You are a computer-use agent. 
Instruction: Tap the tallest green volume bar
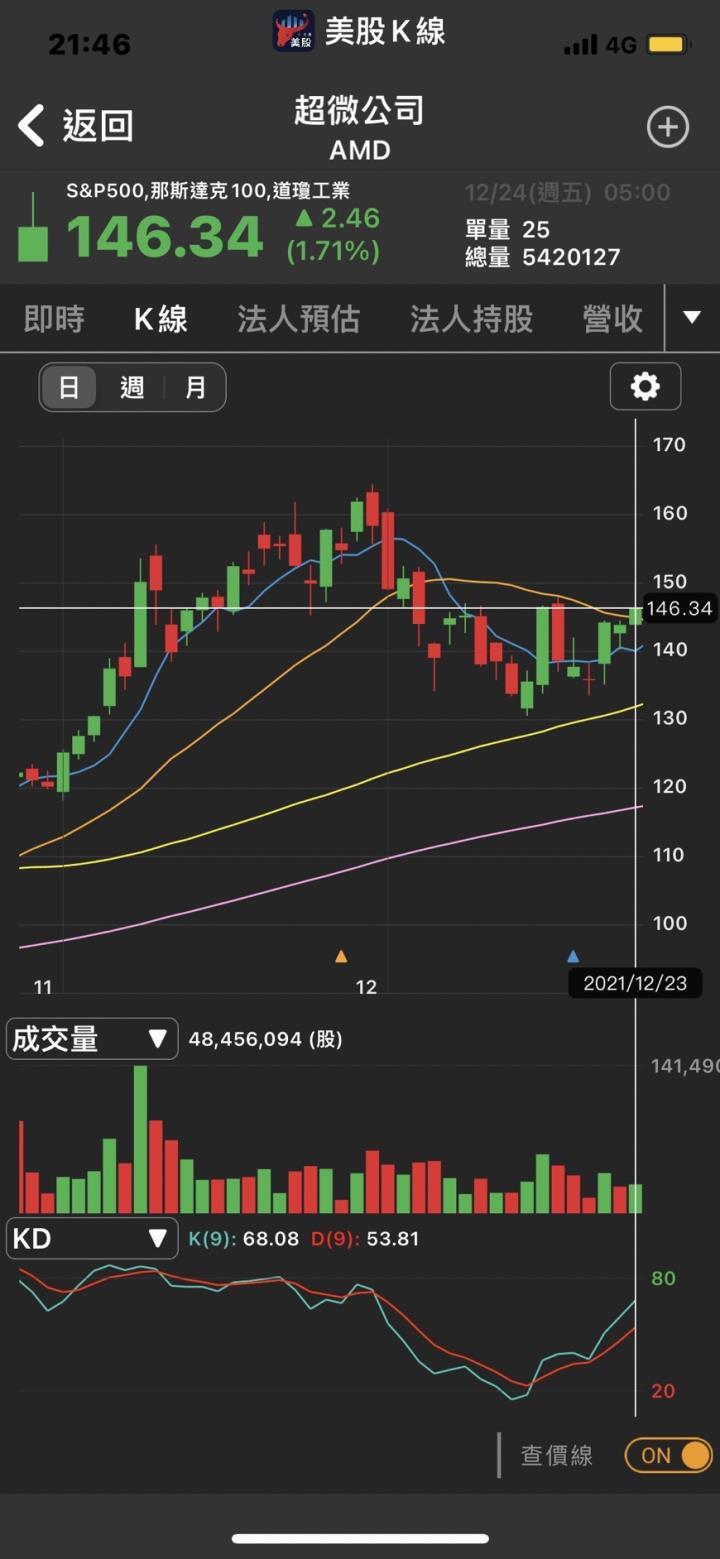(x=140, y=1139)
